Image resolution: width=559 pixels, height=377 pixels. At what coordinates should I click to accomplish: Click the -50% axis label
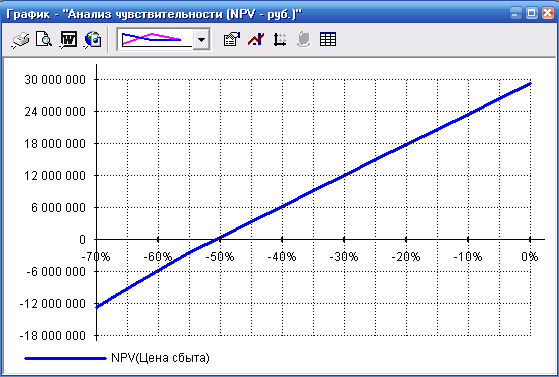pos(220,256)
